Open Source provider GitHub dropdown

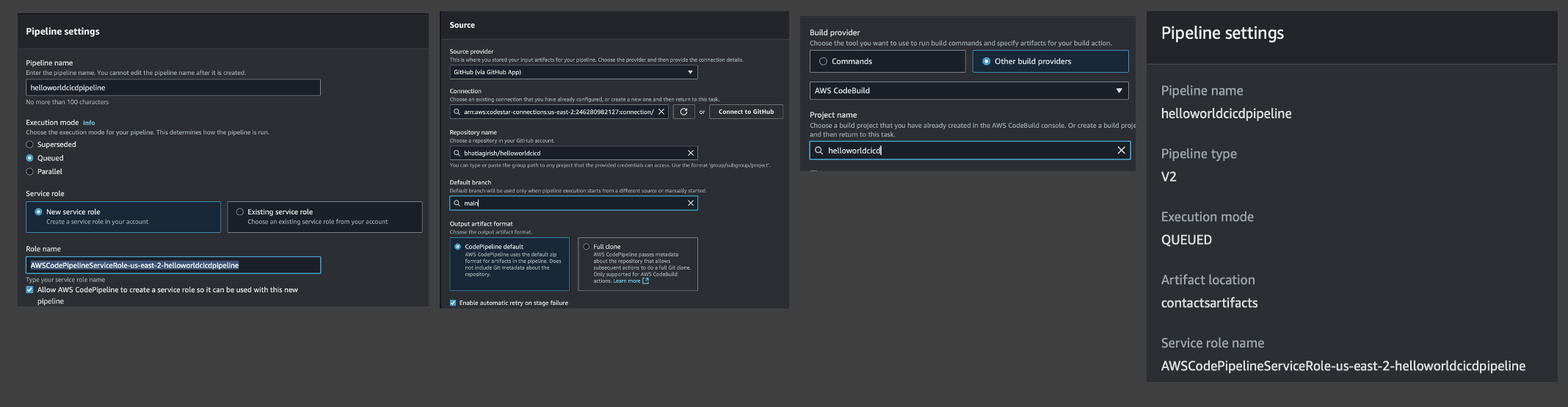coord(573,72)
